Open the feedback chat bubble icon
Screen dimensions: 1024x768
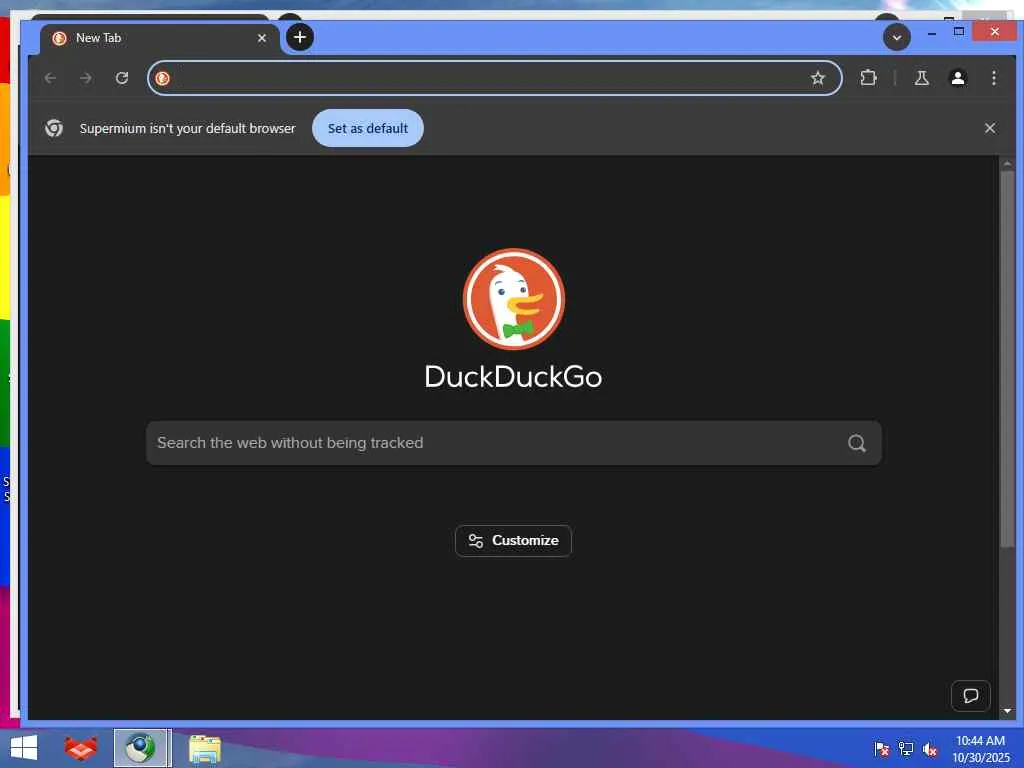coord(970,696)
